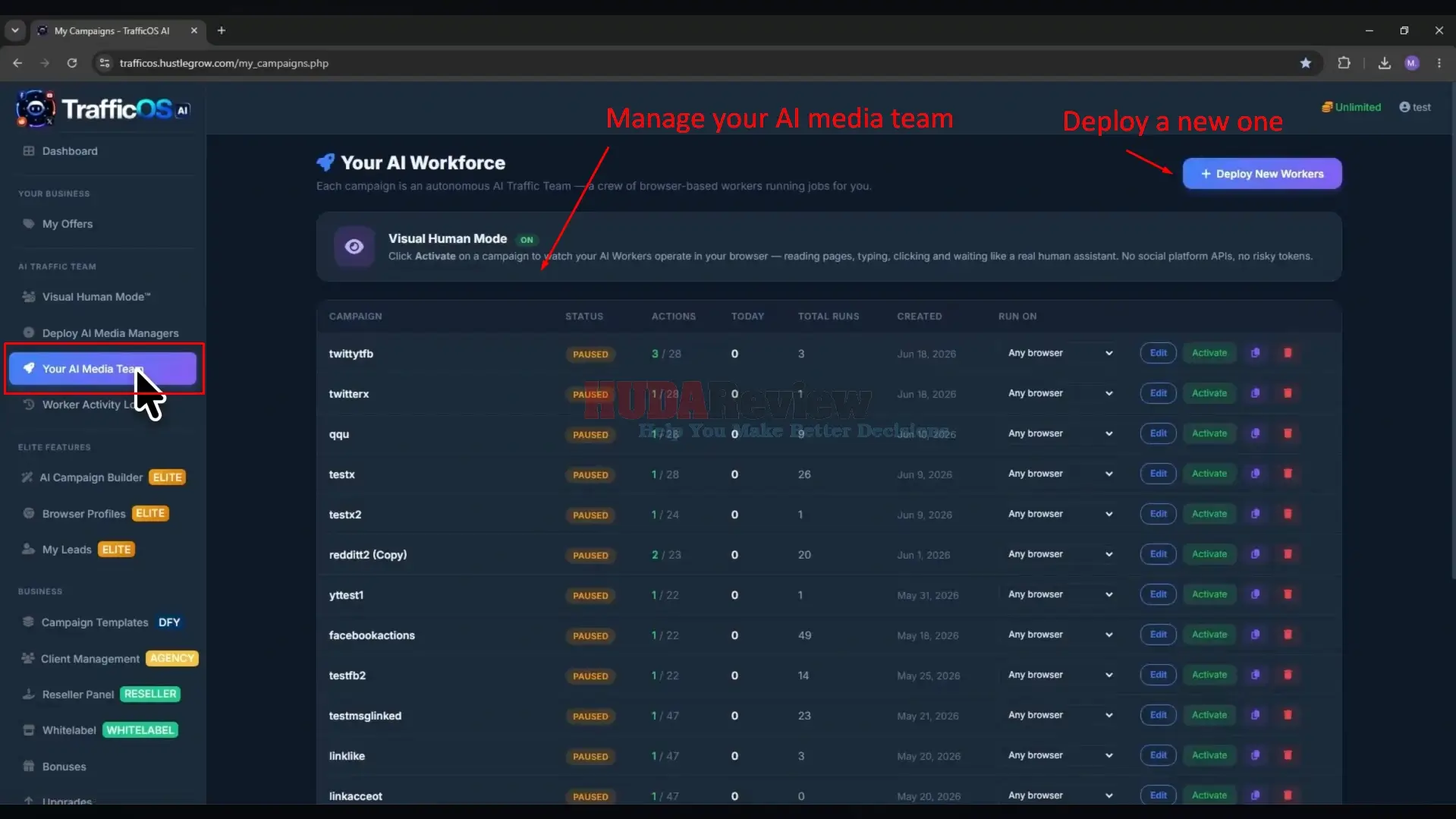
Task: Open Visual Human Mode sidebar item
Action: click(102, 297)
